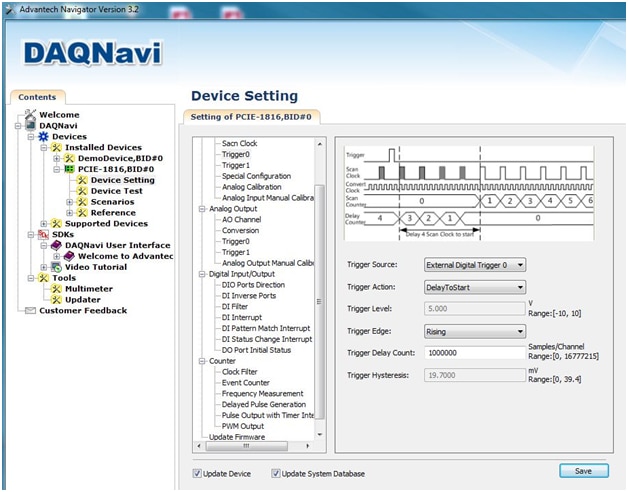The image size is (628, 492).
Task: Select DO Port Initial Status item
Action: pyautogui.click(x=256, y=350)
